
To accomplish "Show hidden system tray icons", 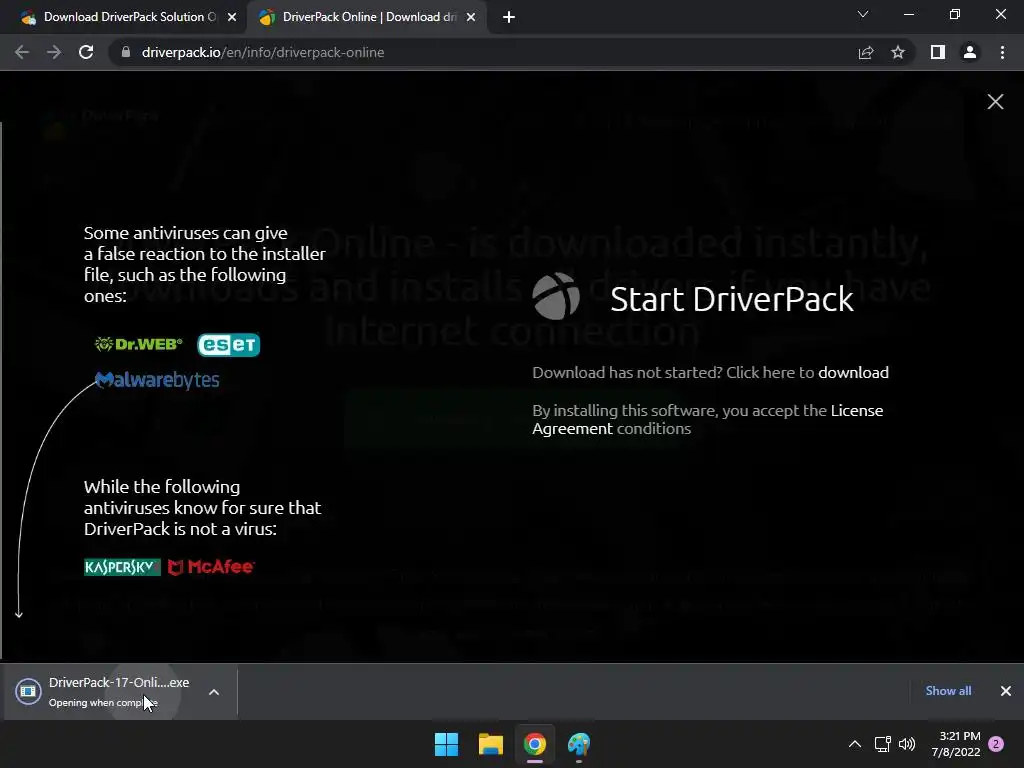I will [x=854, y=744].
